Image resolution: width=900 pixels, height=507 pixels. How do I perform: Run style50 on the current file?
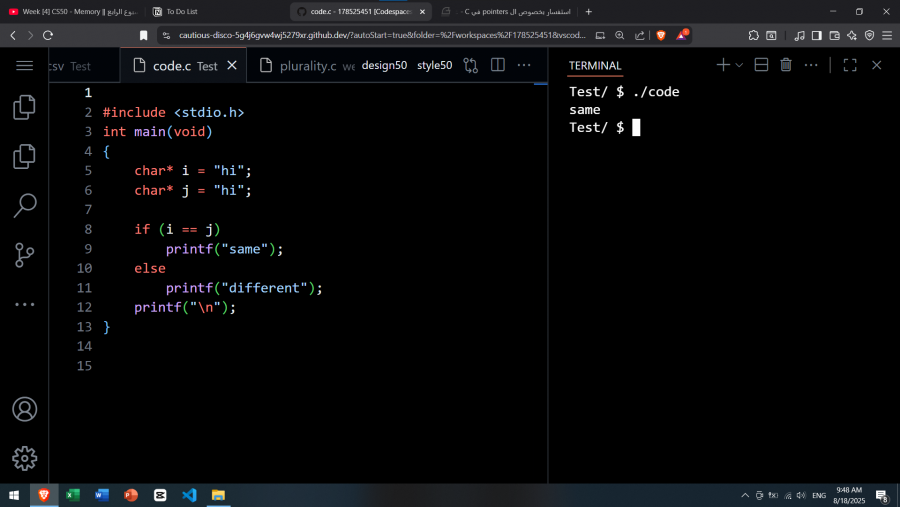[x=435, y=65]
